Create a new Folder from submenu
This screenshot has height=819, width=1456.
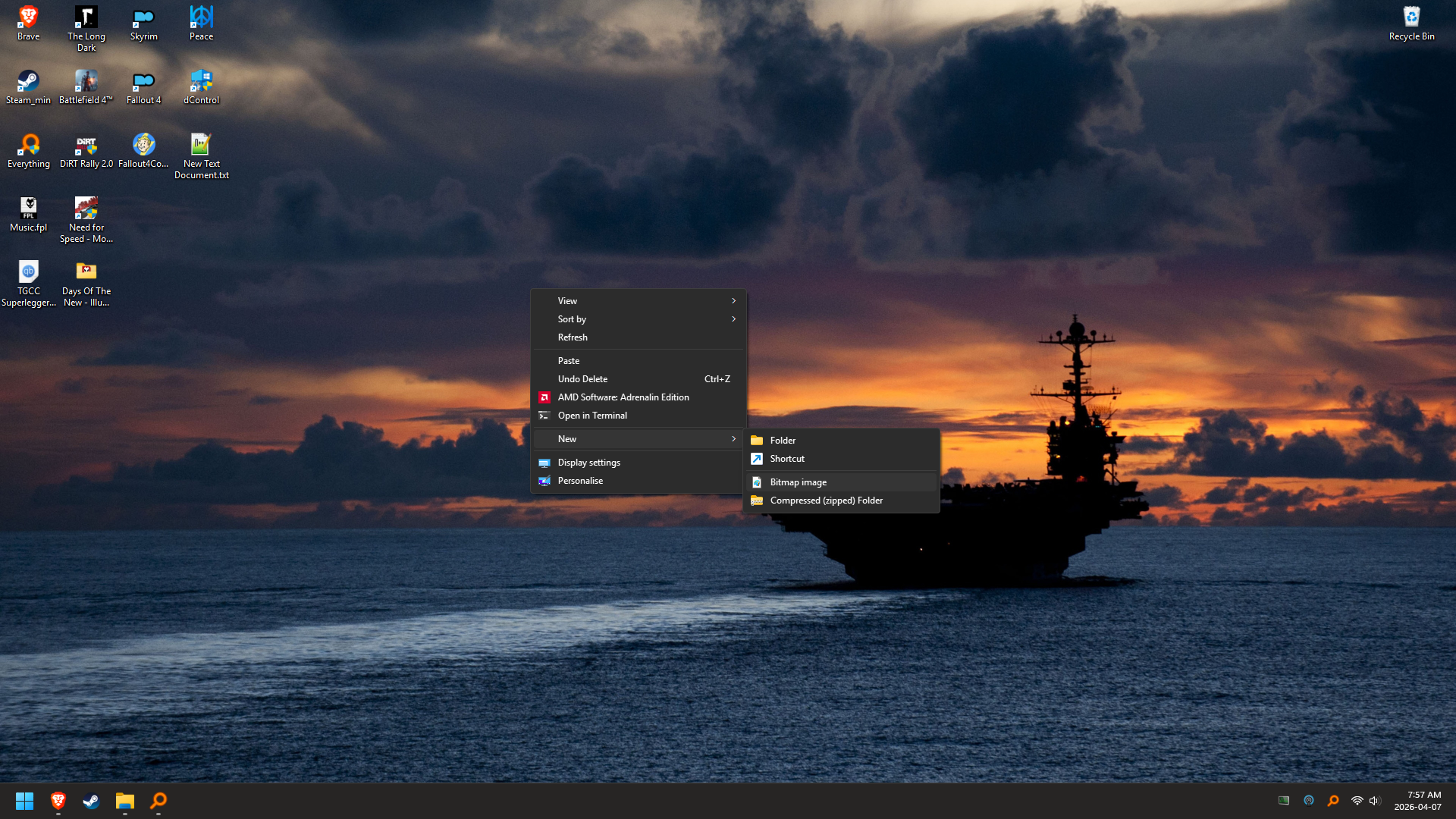(x=783, y=441)
